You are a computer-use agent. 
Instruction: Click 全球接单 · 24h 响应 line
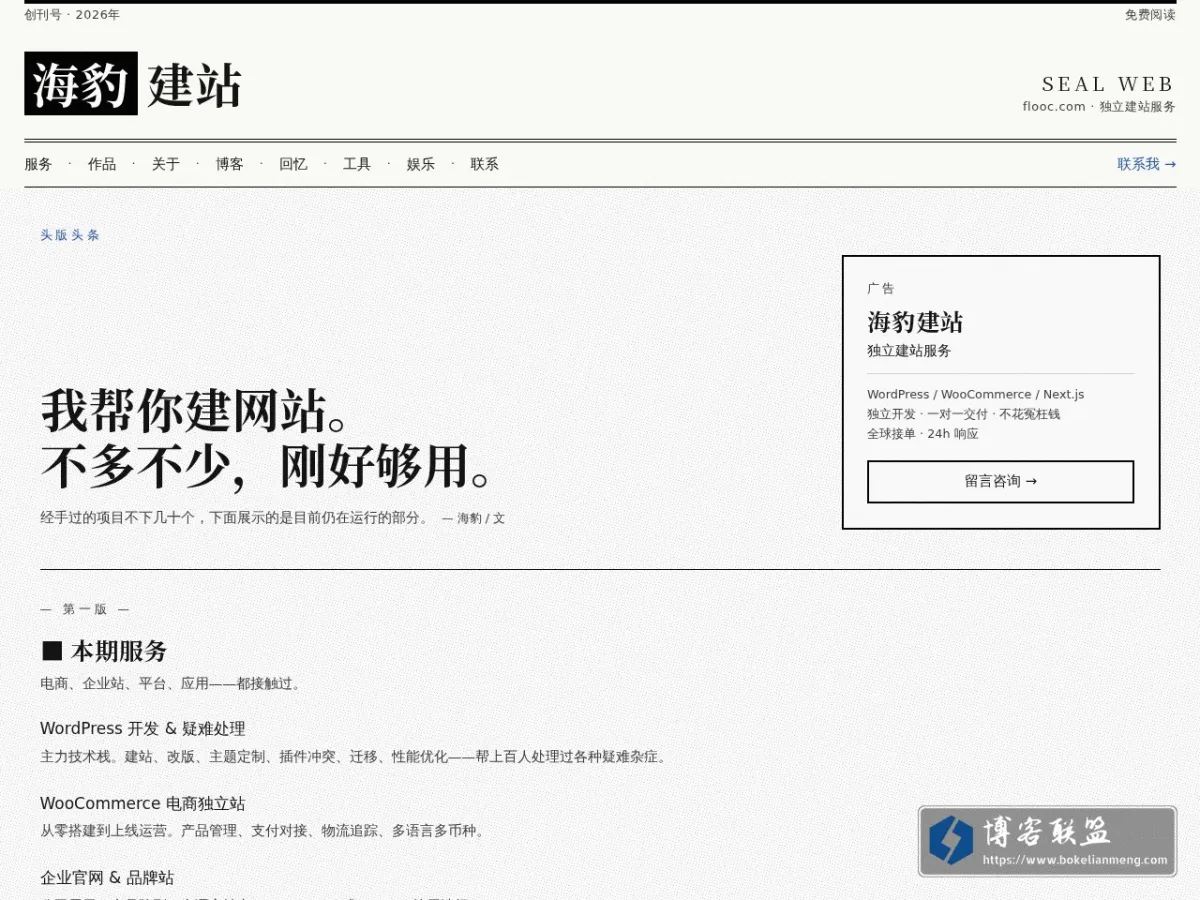(x=923, y=434)
